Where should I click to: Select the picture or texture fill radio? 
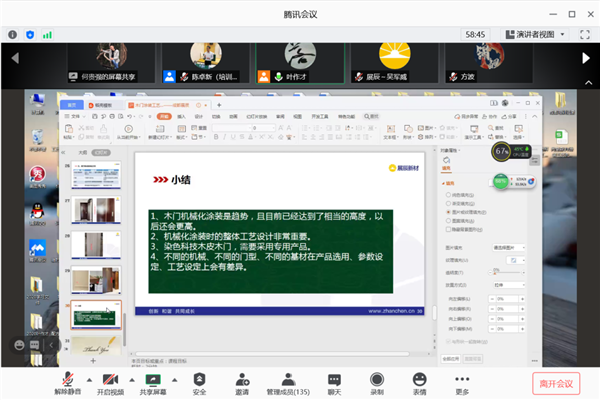point(448,212)
